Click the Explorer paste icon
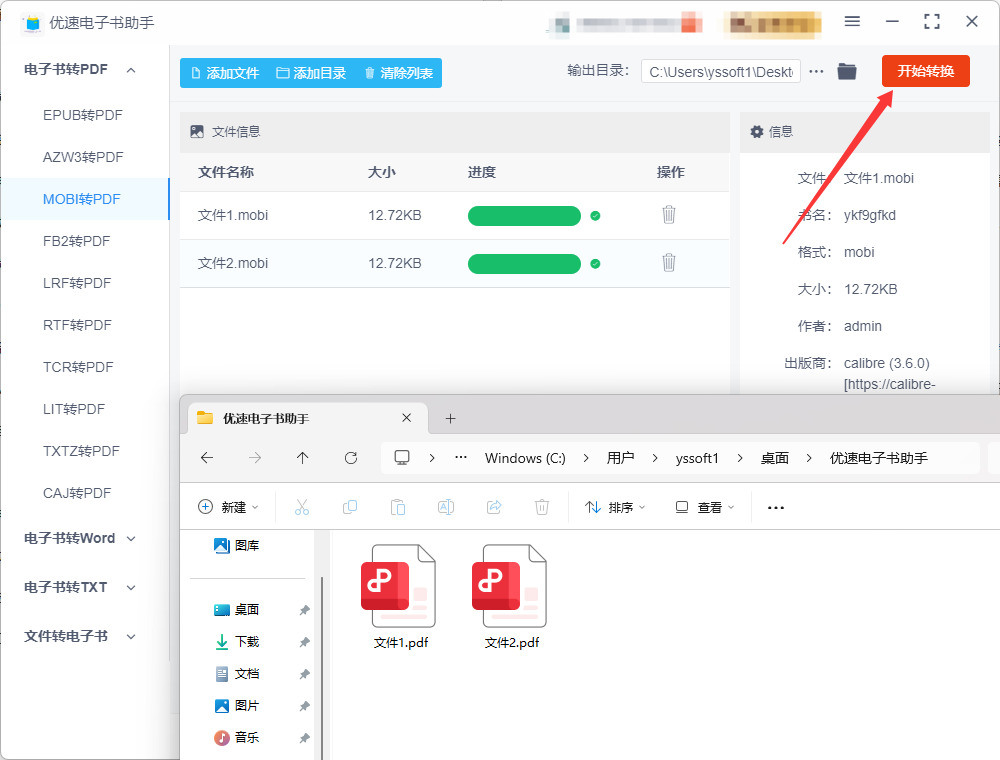Image resolution: width=1000 pixels, height=760 pixels. tap(398, 508)
